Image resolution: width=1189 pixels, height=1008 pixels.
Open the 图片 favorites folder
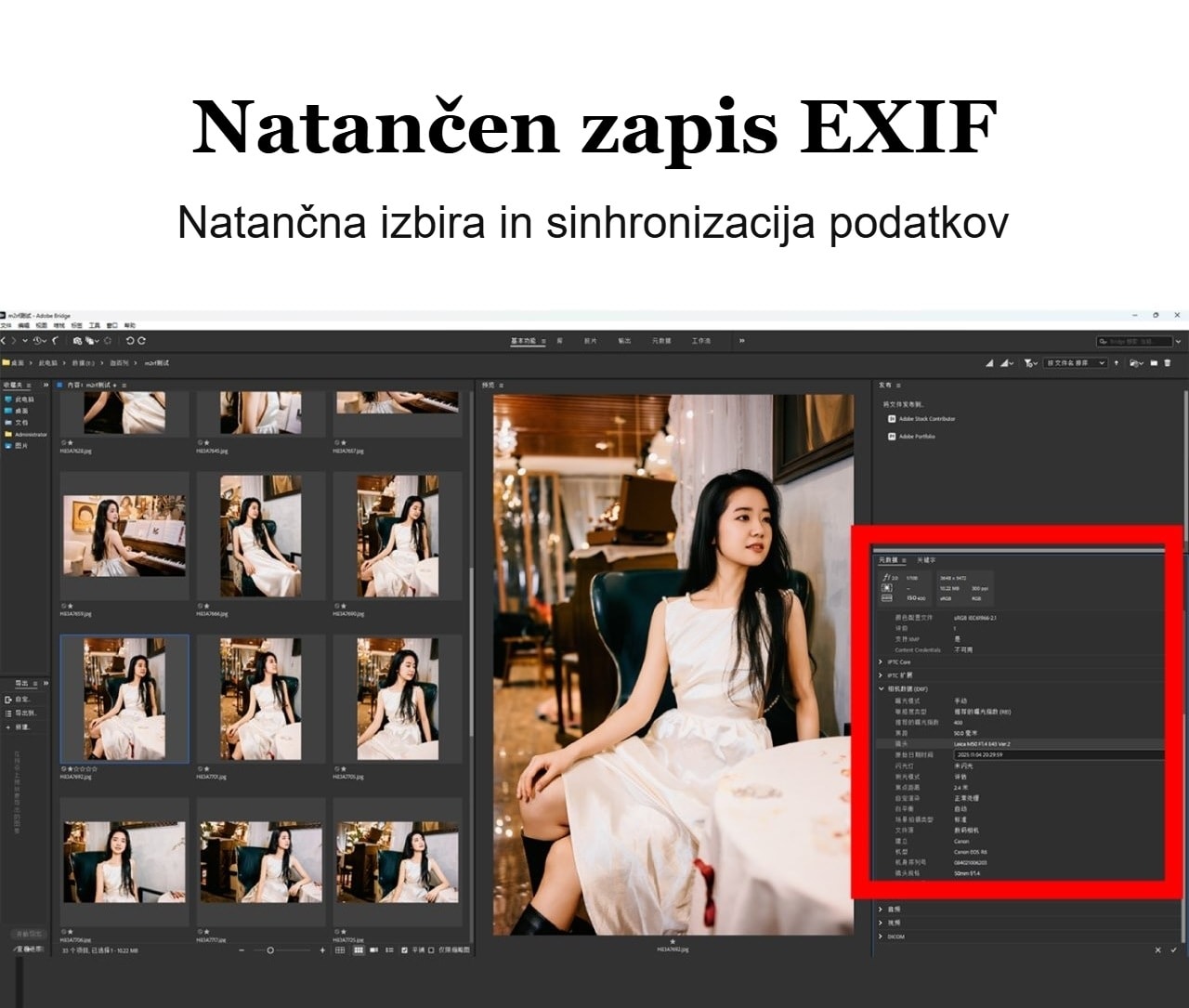click(x=21, y=446)
